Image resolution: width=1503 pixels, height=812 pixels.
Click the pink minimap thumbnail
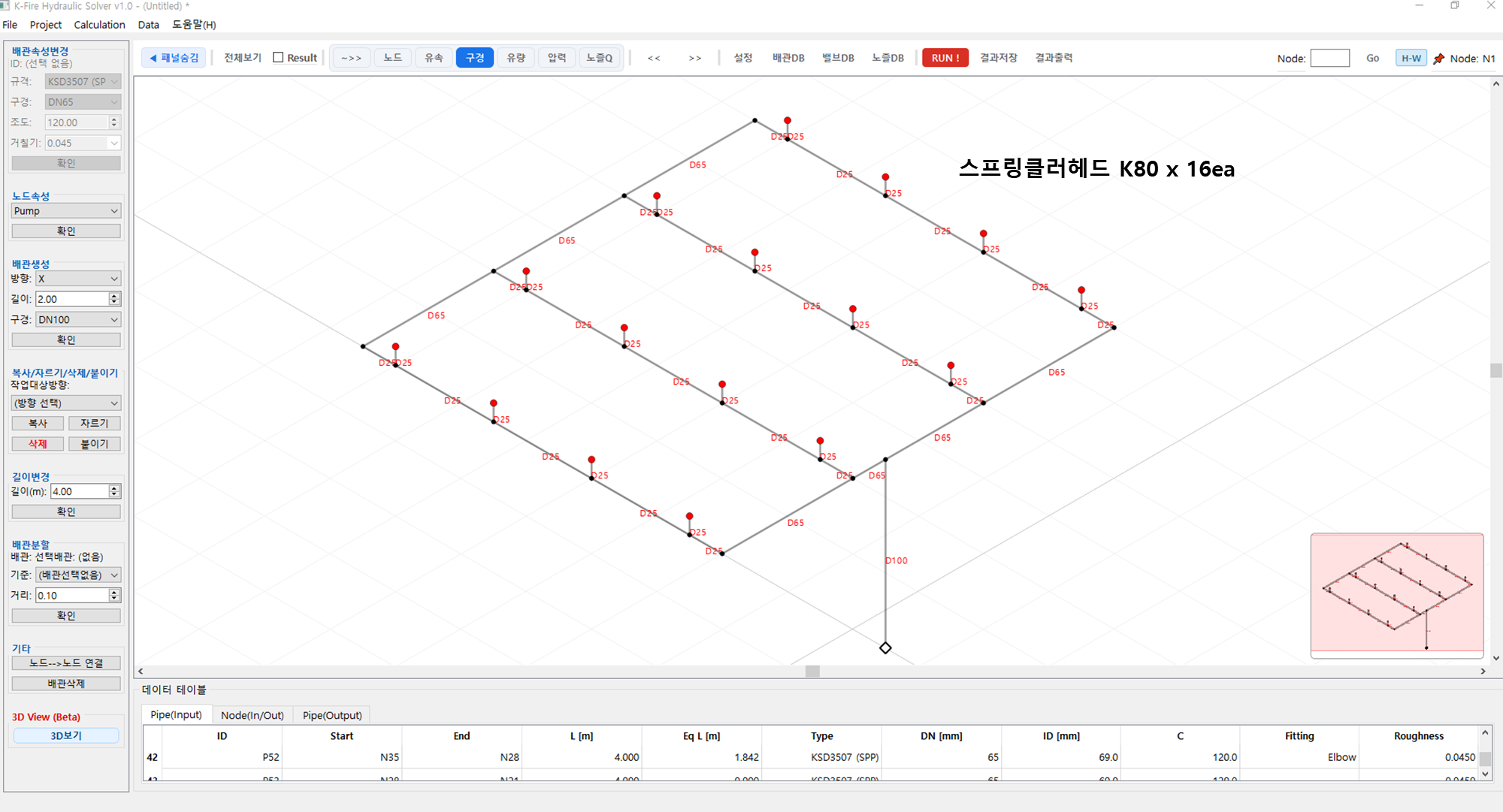click(x=1396, y=594)
